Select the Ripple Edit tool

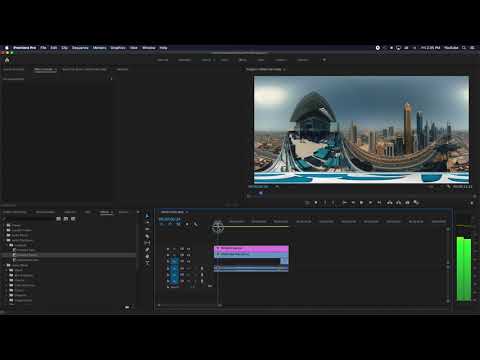coord(147,229)
